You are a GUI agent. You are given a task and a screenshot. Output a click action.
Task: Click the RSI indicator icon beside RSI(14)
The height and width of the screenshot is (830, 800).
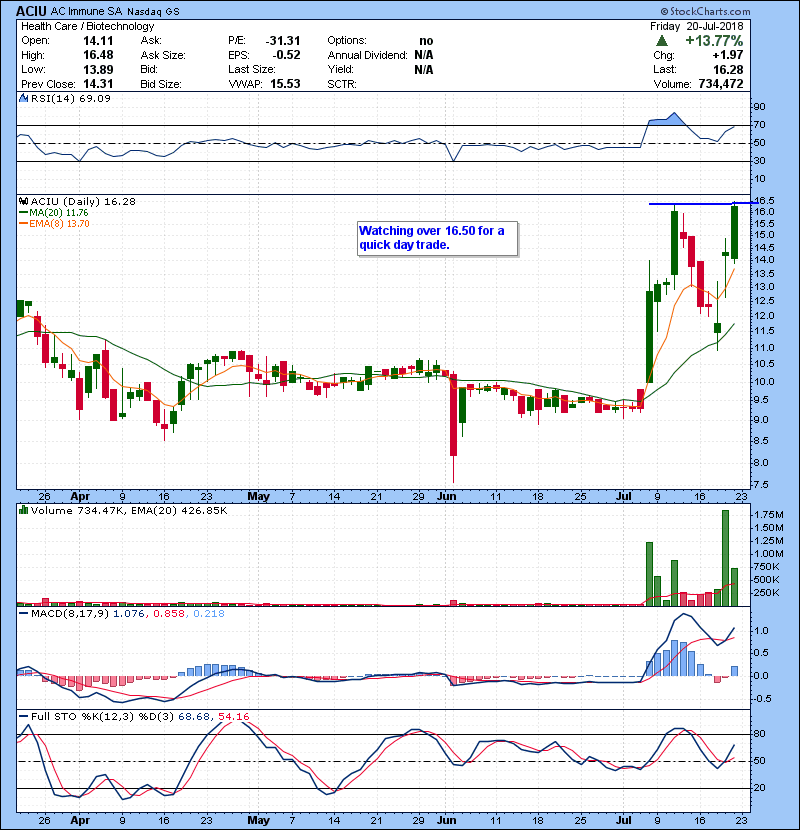23,98
